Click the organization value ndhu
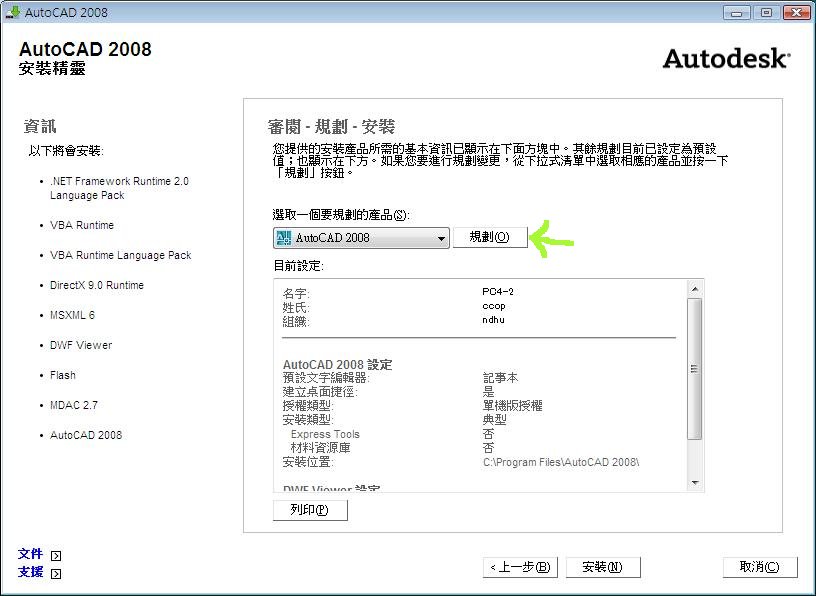This screenshot has width=816, height=596. (x=493, y=320)
